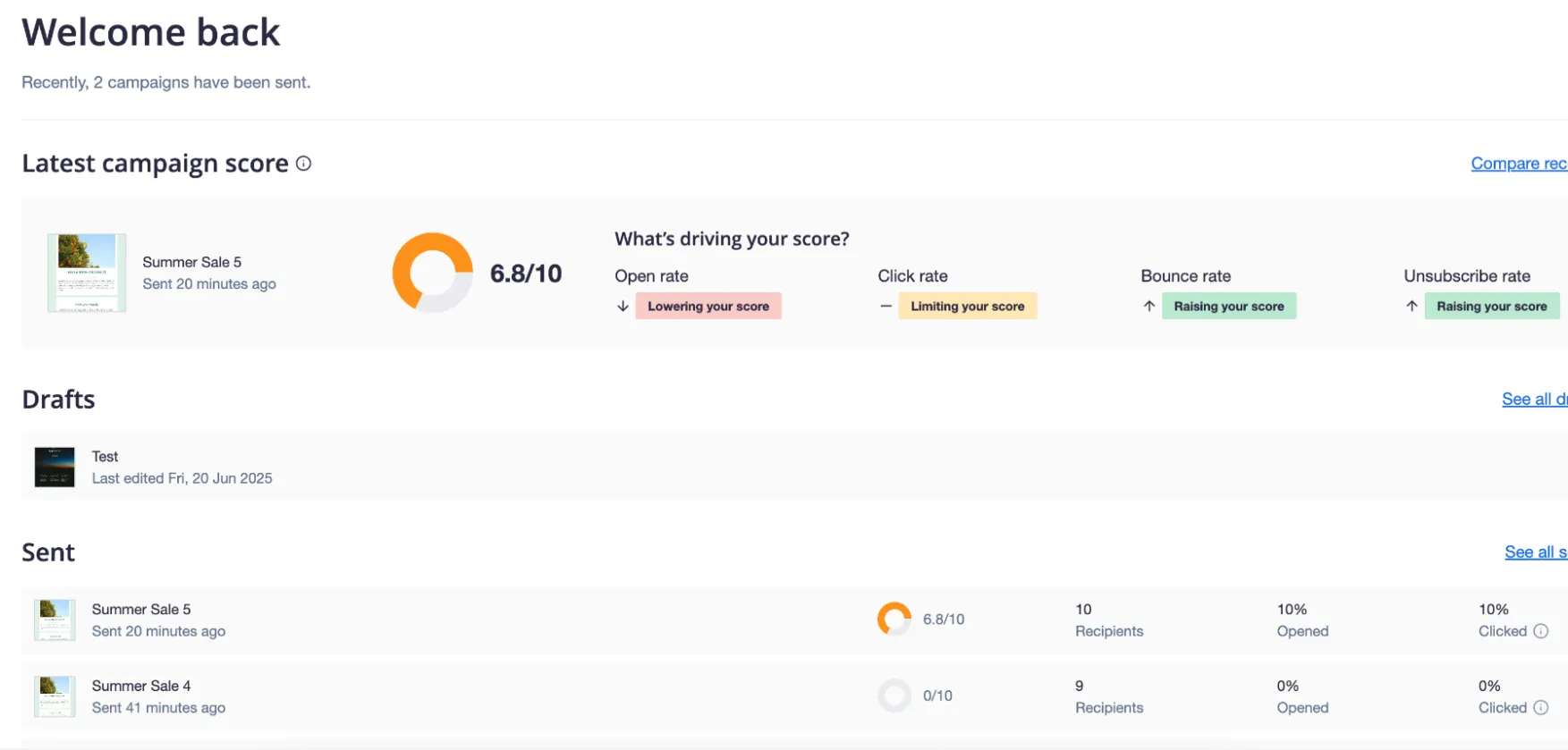Click the gray score ring in Summer Sale 4 row

[x=894, y=695]
